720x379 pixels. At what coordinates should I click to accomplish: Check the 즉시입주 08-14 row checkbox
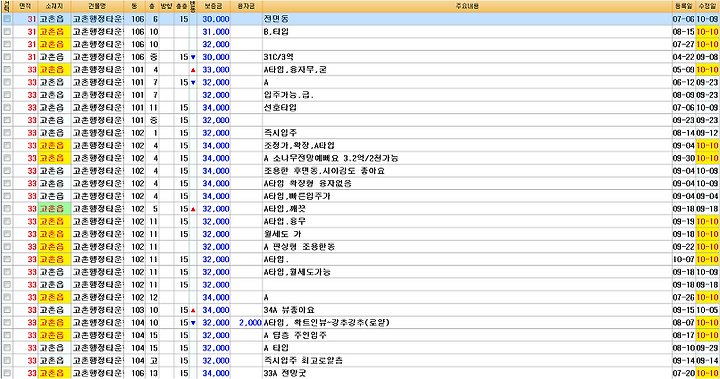coord(7,133)
